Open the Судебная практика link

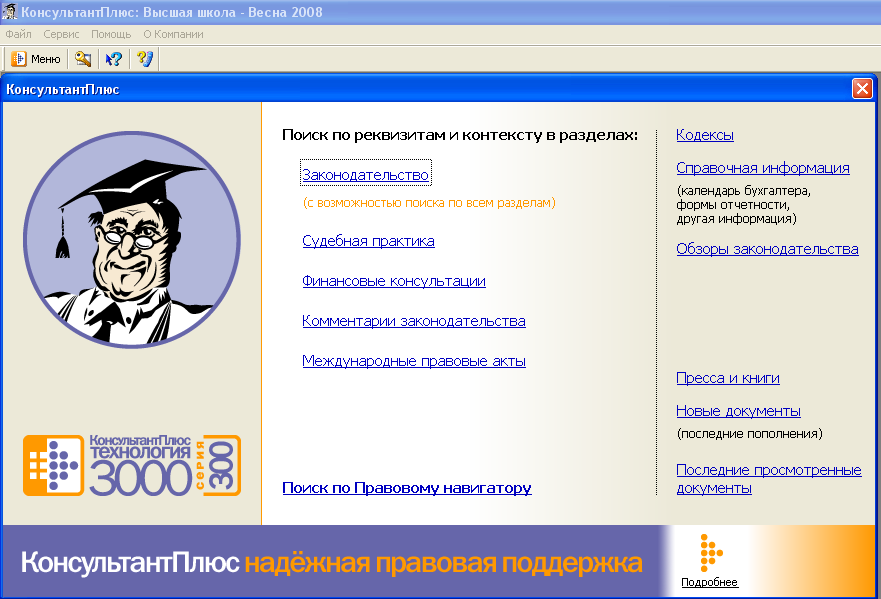click(x=369, y=241)
